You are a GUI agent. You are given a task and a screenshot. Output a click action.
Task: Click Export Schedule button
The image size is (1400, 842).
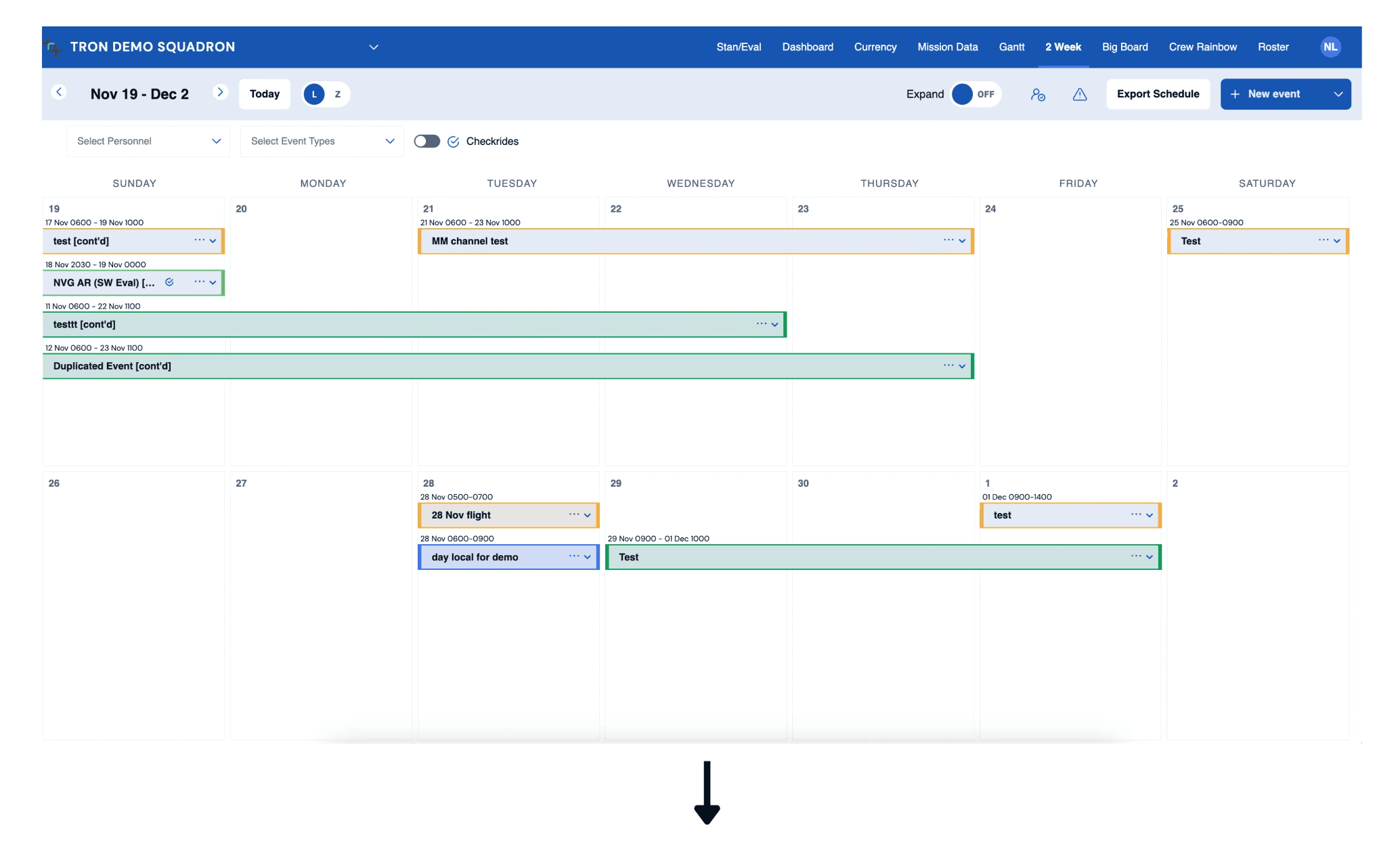pyautogui.click(x=1158, y=94)
